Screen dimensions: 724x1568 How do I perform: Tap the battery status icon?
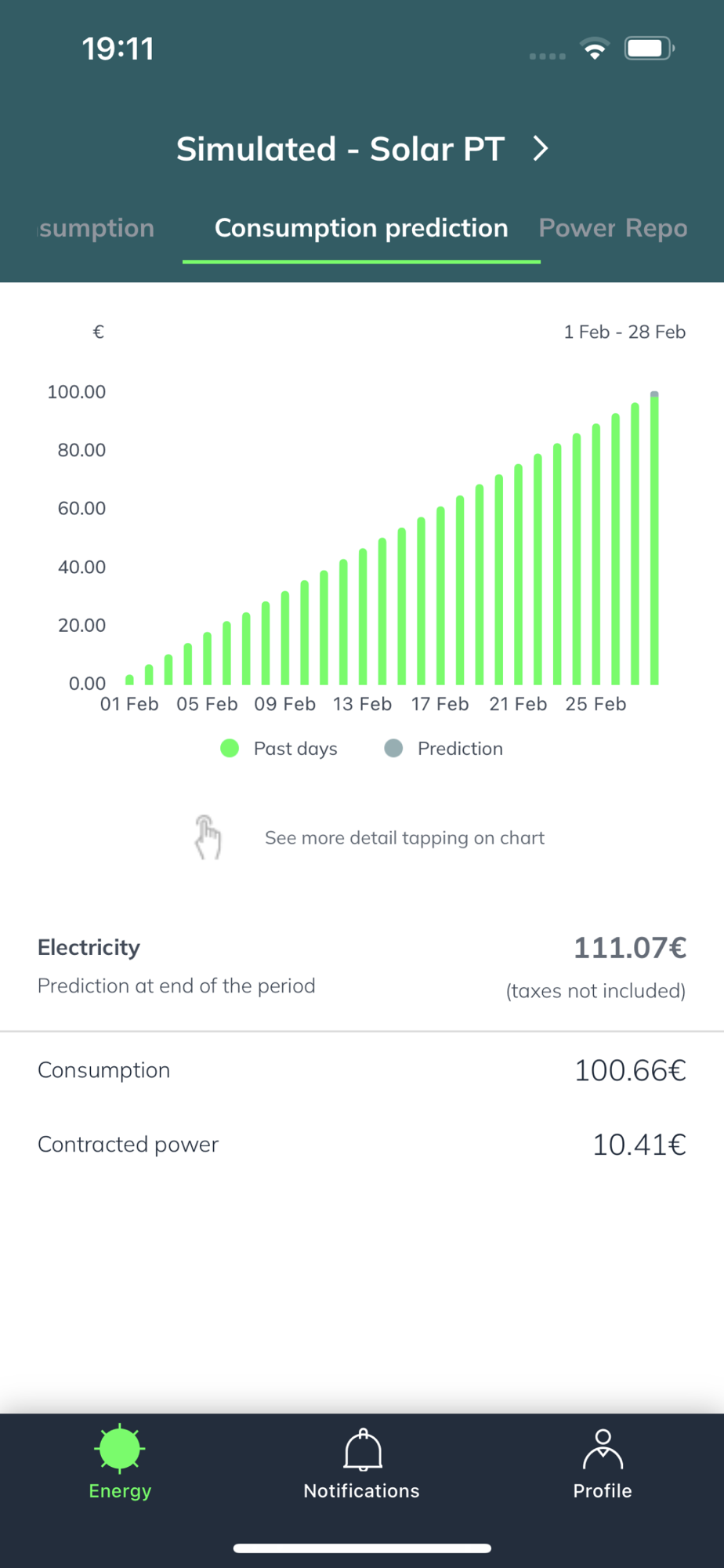pyautogui.click(x=649, y=49)
